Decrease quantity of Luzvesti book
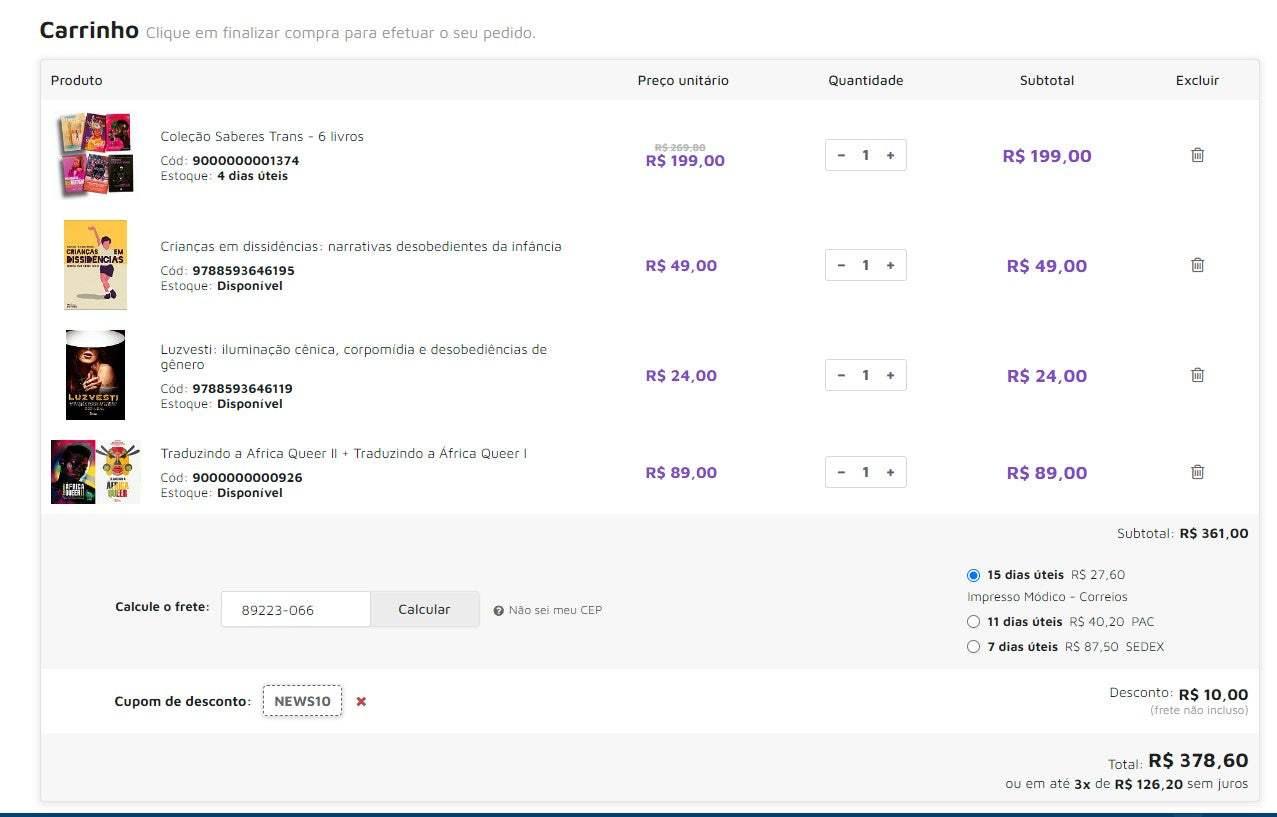Screen dimensions: 1277x817 [x=841, y=375]
